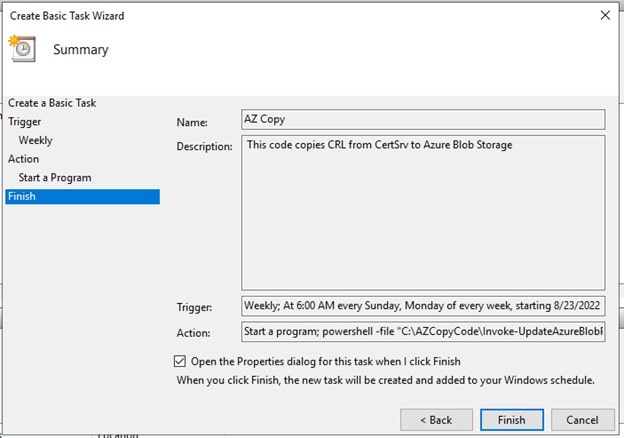Close the Create Basic Task Wizard window

pos(604,16)
